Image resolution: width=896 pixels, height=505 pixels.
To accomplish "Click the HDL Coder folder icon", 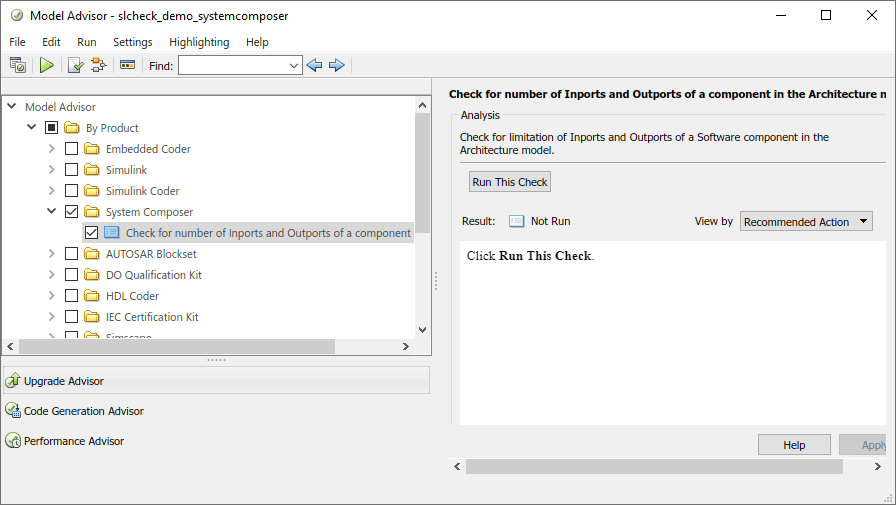I will tap(91, 296).
